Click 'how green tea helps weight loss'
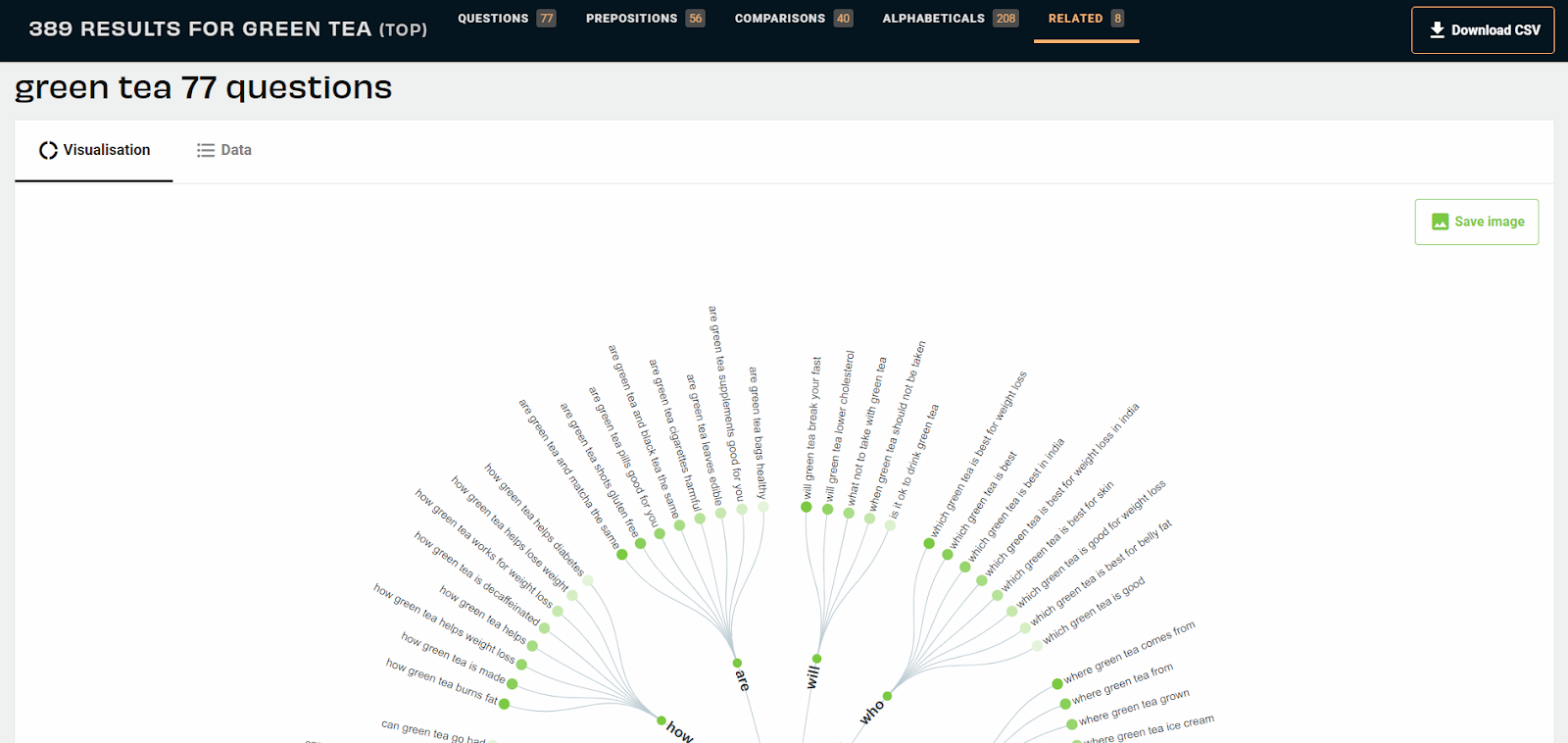Image resolution: width=1568 pixels, height=743 pixels. pyautogui.click(x=445, y=623)
